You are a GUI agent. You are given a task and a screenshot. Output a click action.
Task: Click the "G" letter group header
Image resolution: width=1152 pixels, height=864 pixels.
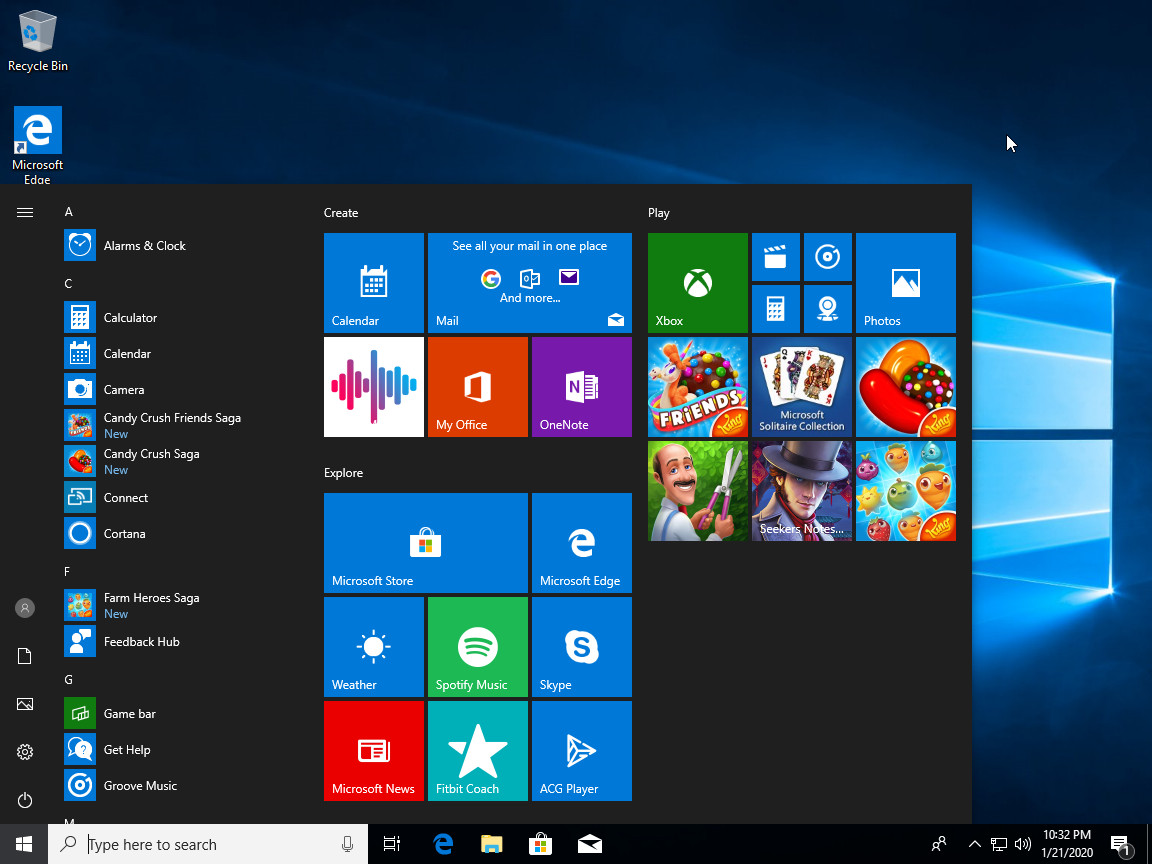[68, 680]
